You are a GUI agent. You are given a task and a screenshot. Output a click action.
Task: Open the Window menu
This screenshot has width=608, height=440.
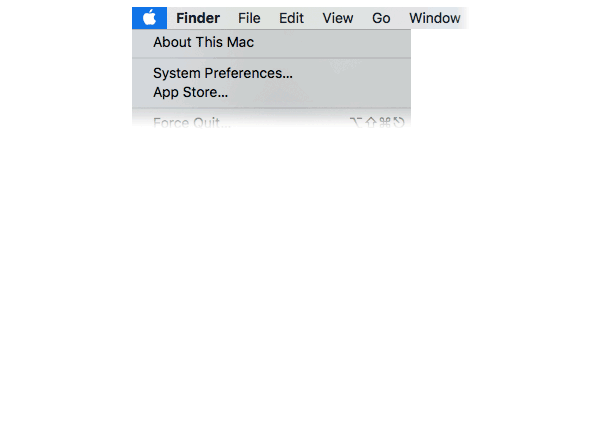[435, 18]
